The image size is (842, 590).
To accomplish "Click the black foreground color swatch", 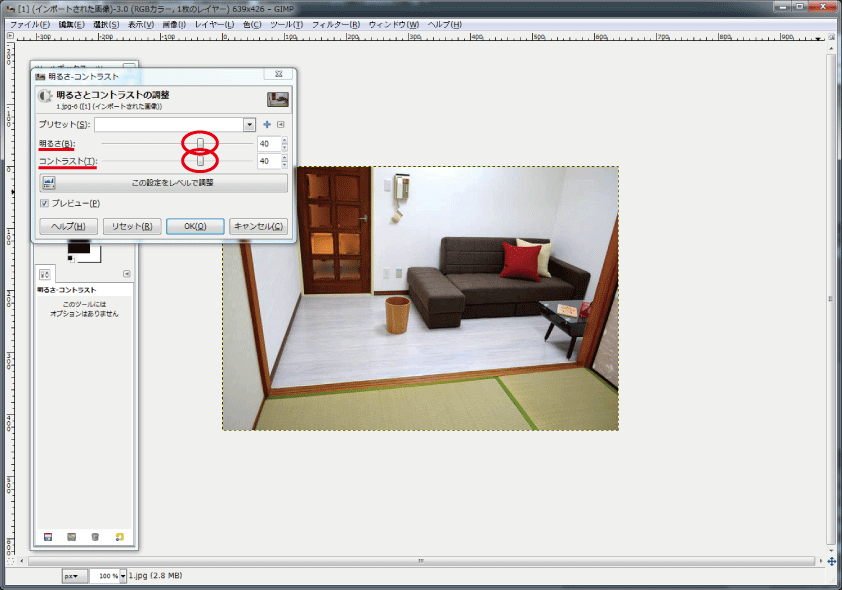I will pos(79,249).
